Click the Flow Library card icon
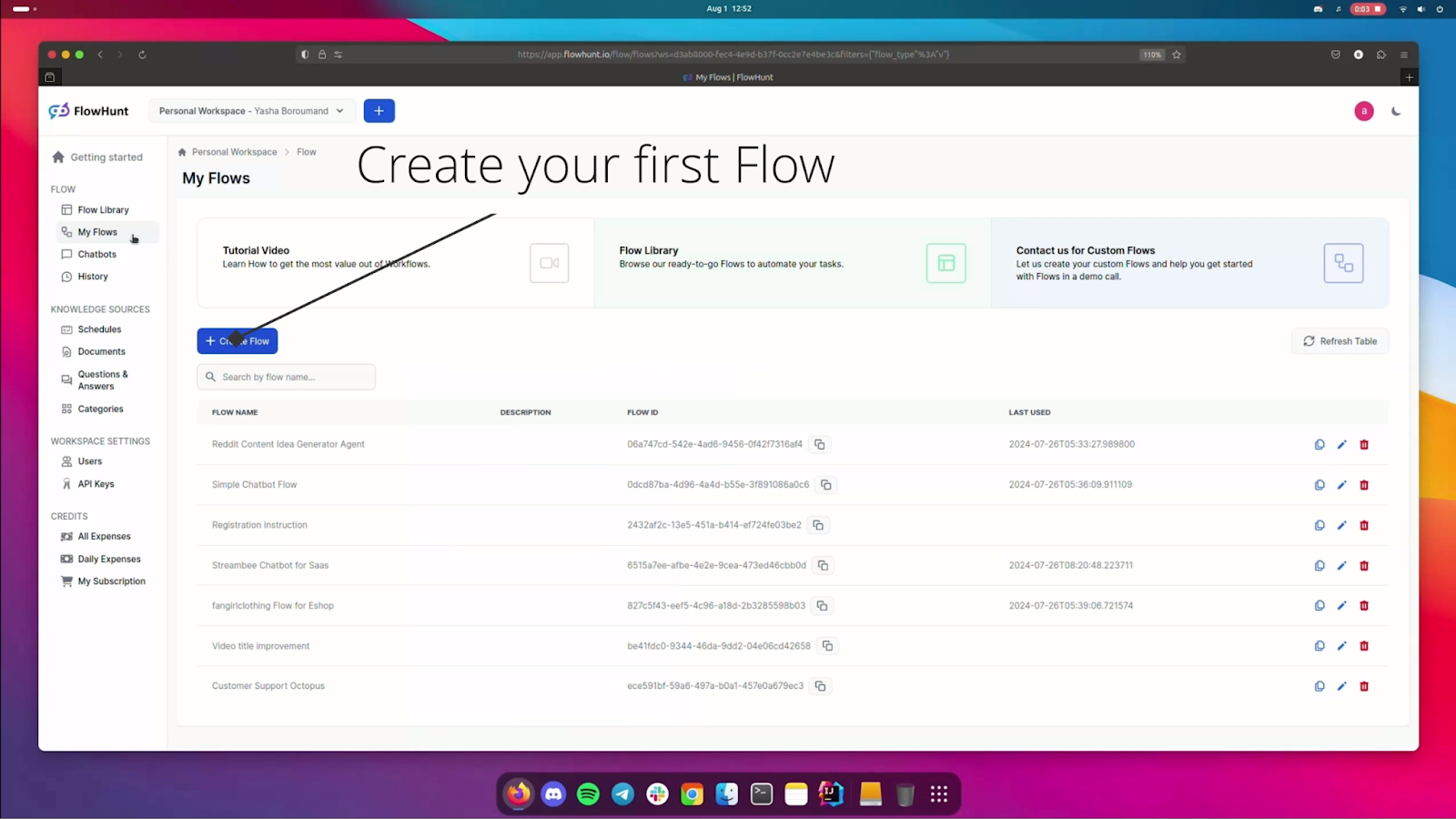This screenshot has height=819, width=1456. (x=945, y=263)
